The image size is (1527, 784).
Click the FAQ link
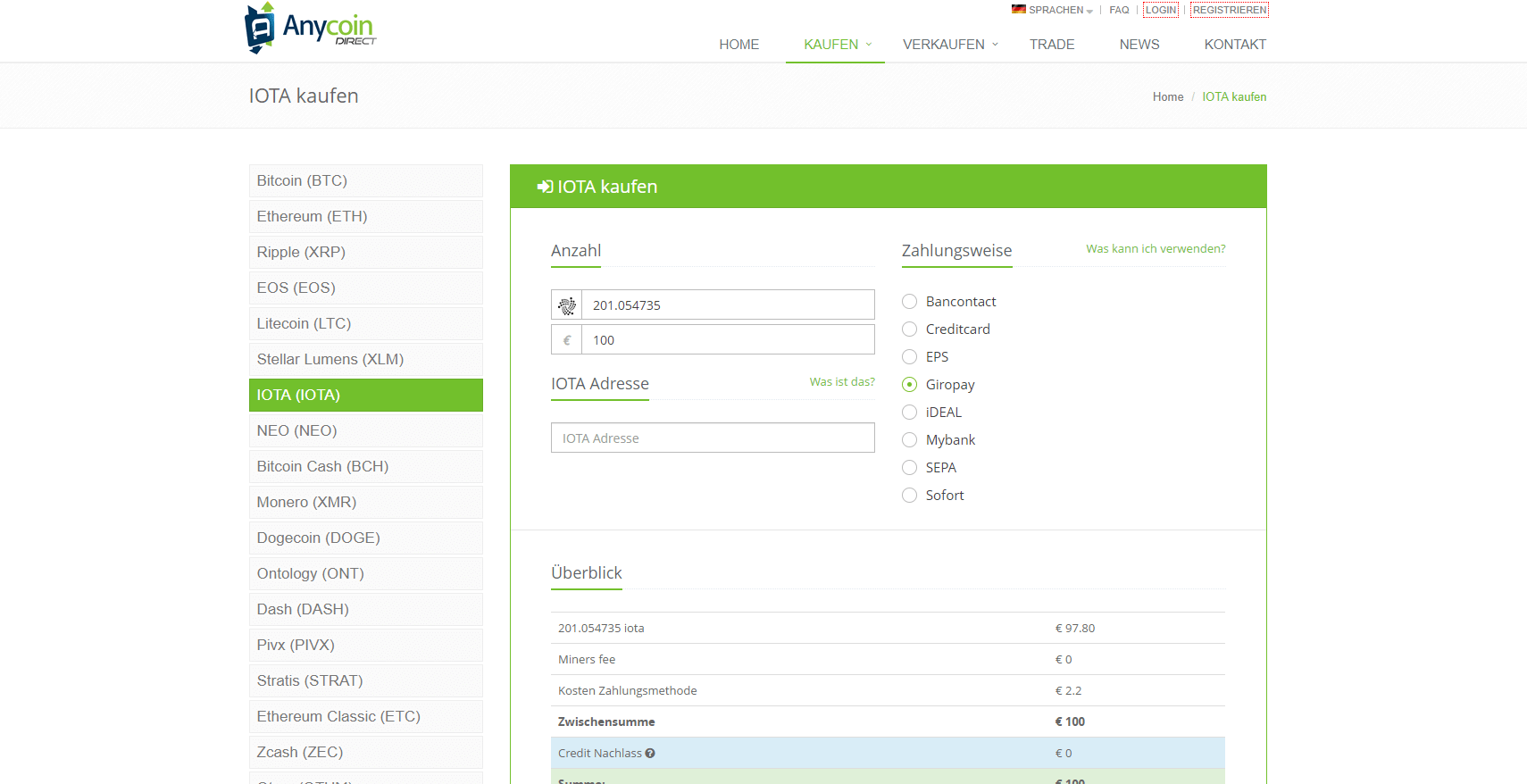click(1119, 10)
